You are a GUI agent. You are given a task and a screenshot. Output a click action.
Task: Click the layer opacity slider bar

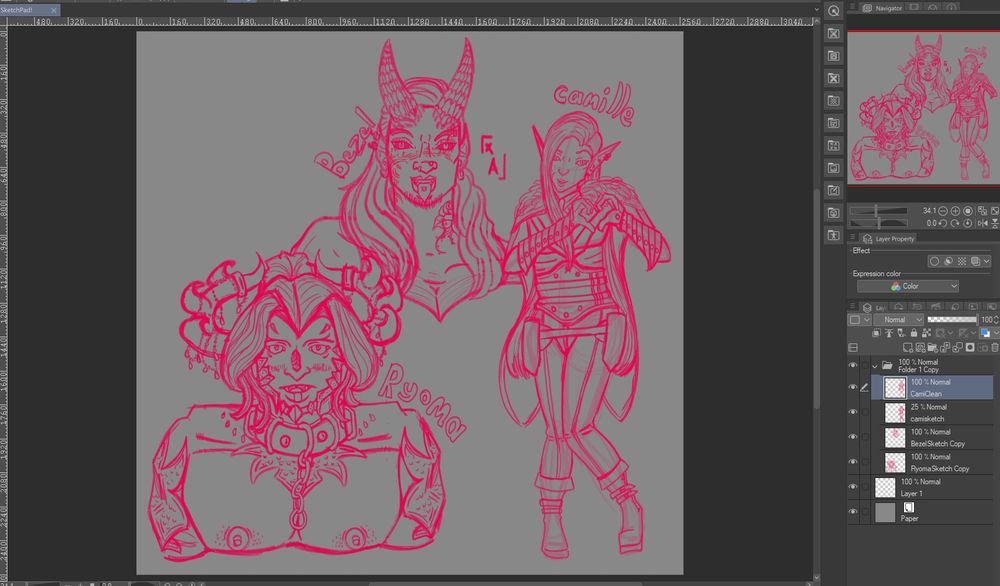[950, 319]
